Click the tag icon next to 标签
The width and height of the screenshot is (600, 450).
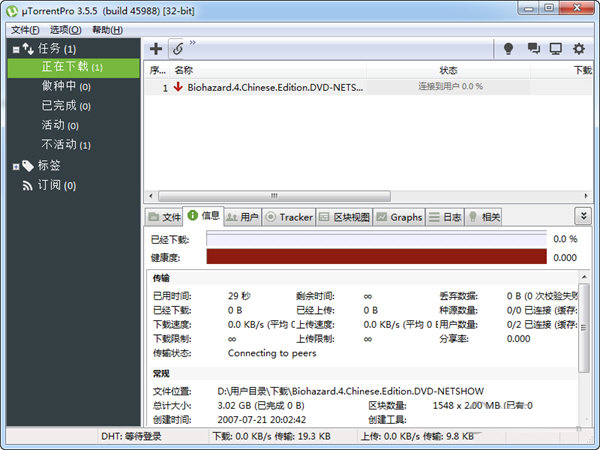(28, 166)
